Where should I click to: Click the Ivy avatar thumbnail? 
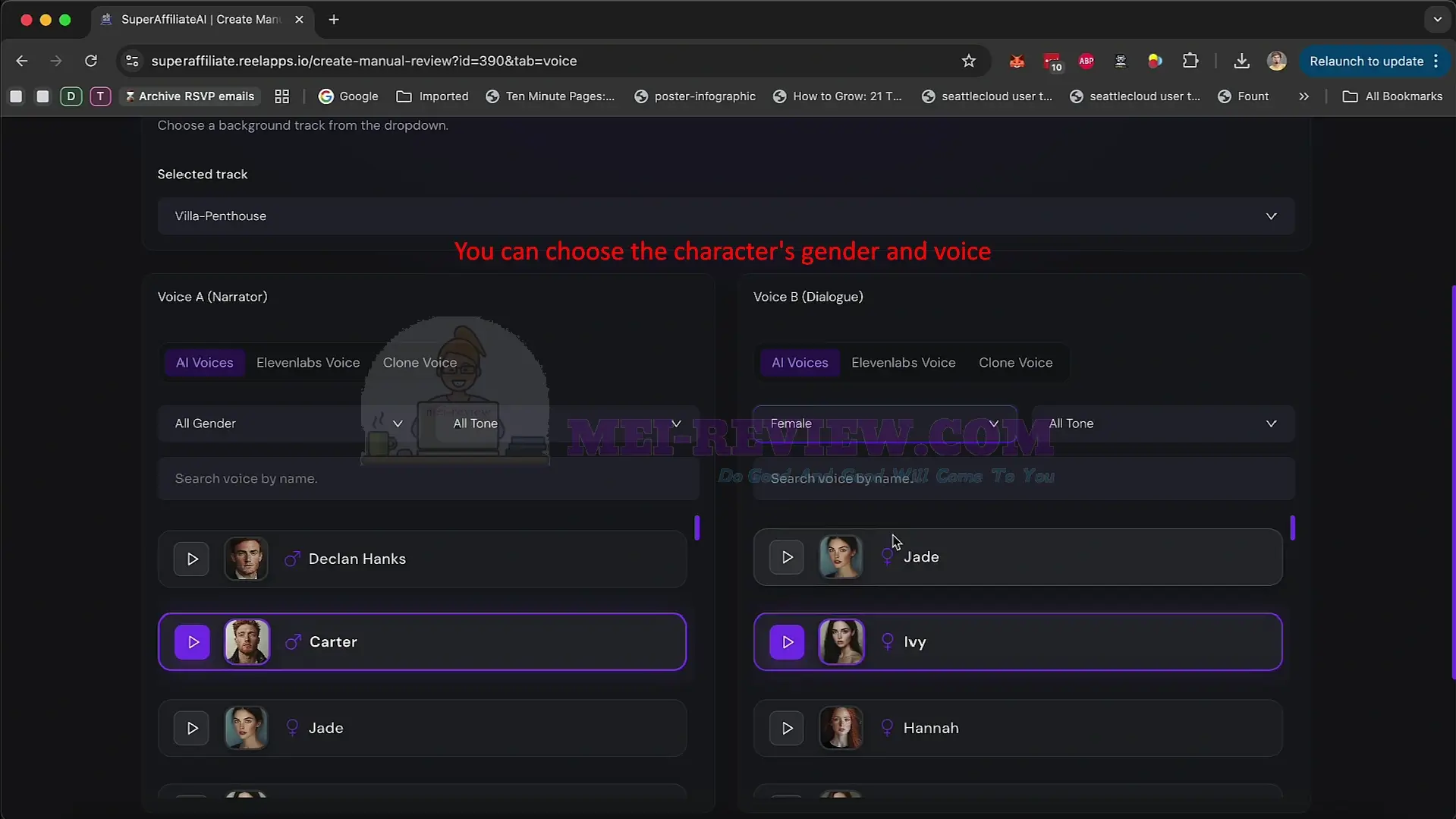841,642
